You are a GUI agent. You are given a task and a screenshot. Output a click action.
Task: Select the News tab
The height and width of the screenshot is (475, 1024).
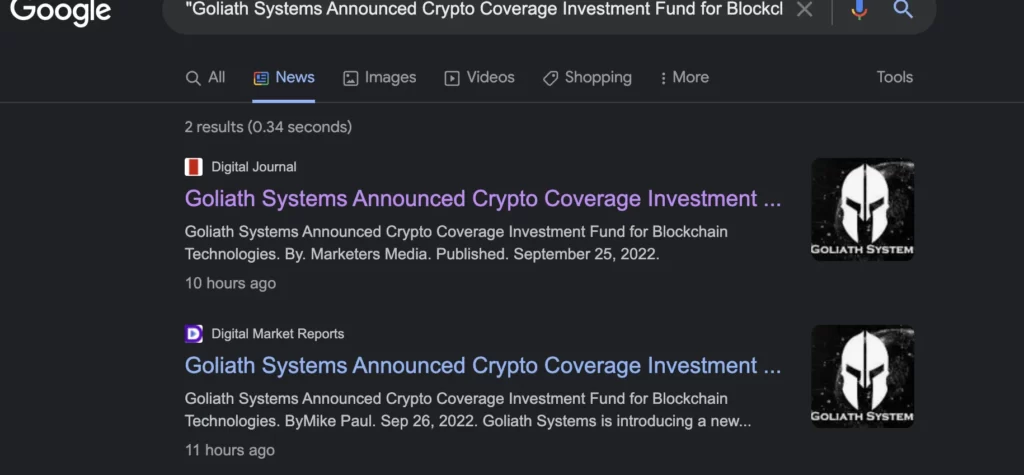point(284,78)
